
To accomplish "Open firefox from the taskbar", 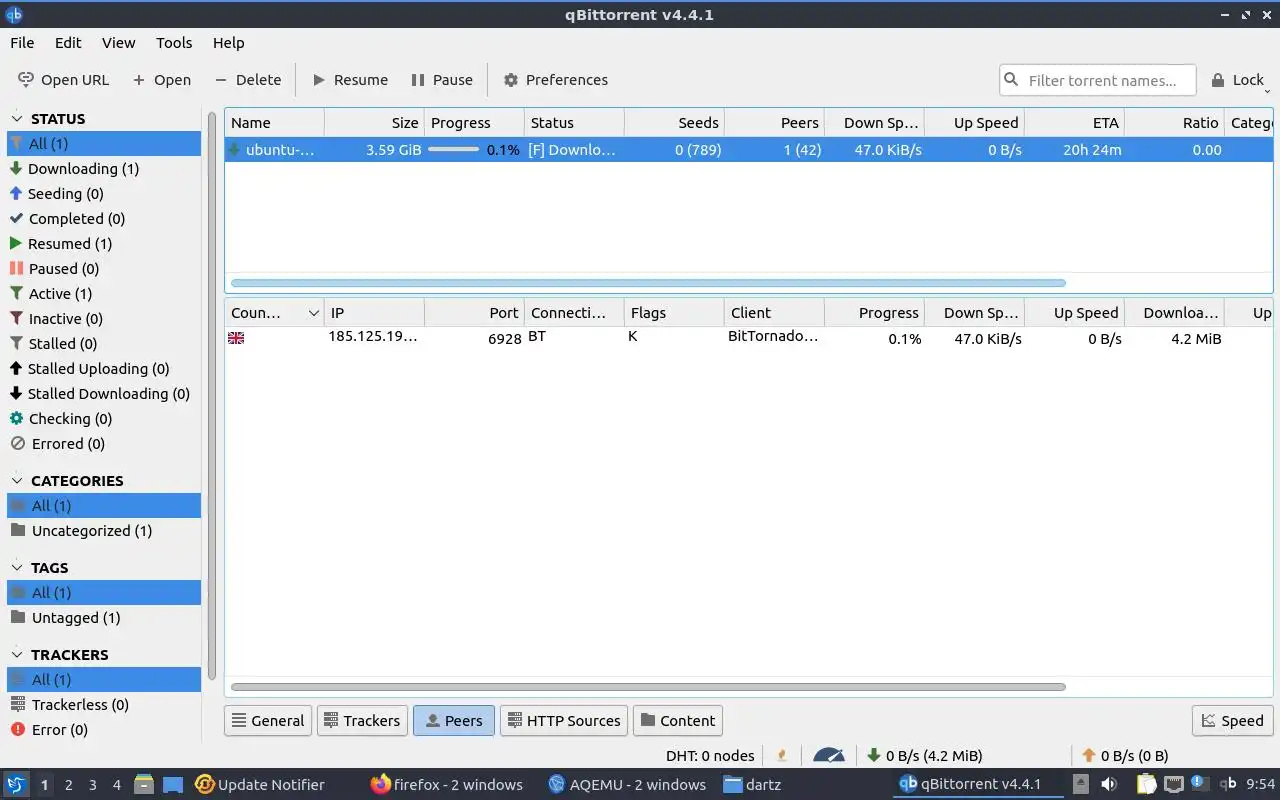I will pos(446,785).
